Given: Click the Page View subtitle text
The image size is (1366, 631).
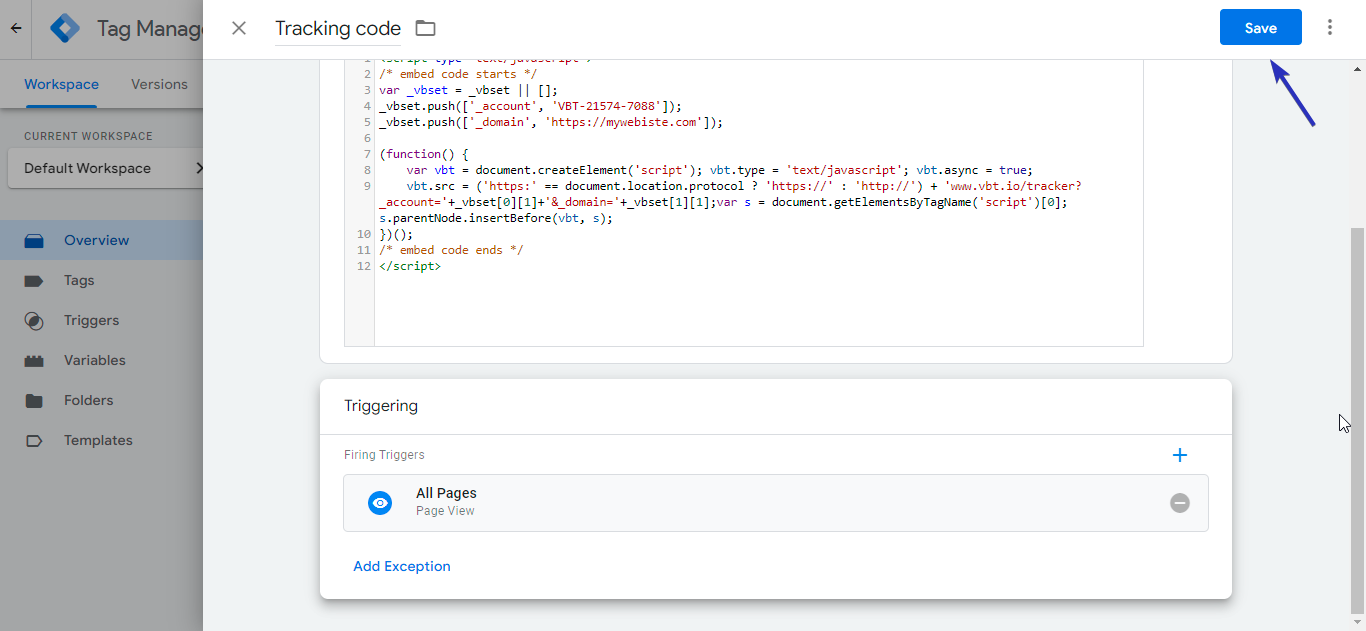Looking at the screenshot, I should [445, 511].
